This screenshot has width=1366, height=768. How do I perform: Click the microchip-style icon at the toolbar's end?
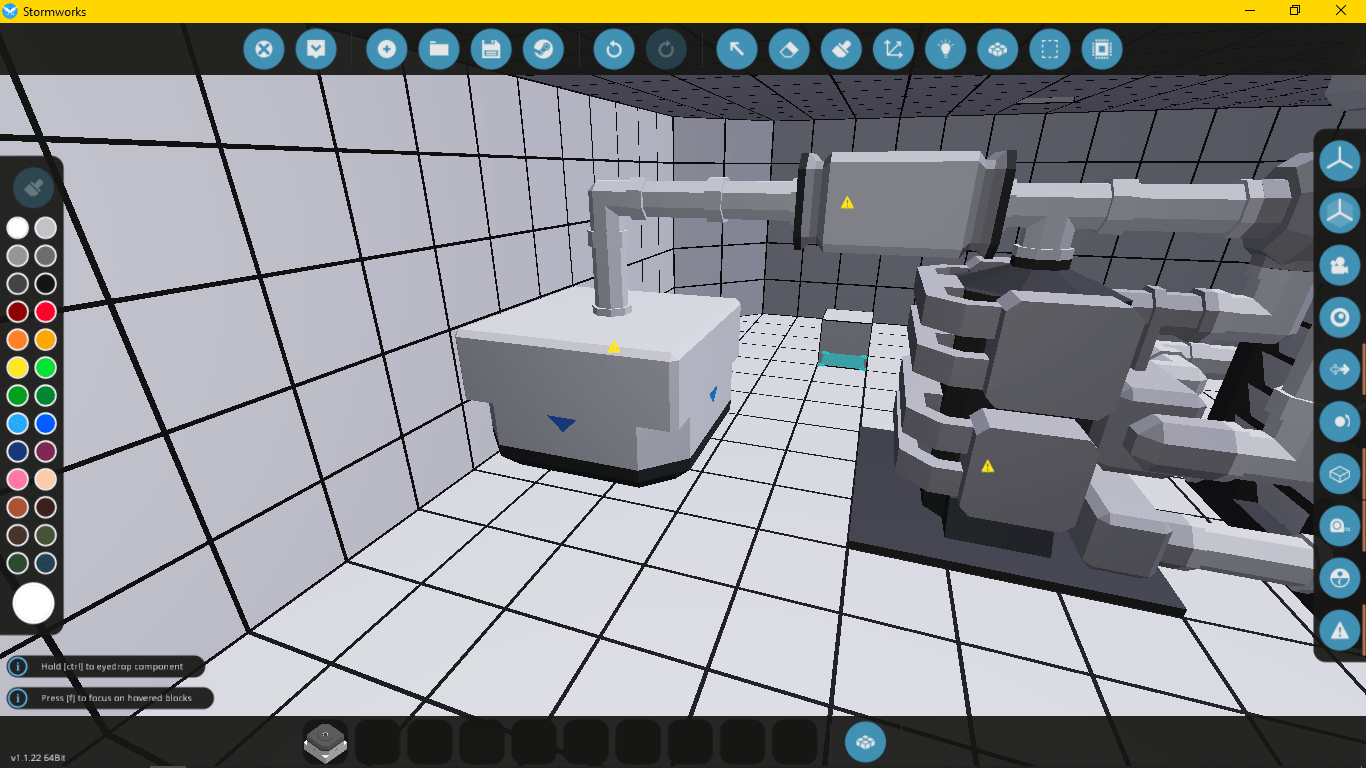pos(1101,49)
